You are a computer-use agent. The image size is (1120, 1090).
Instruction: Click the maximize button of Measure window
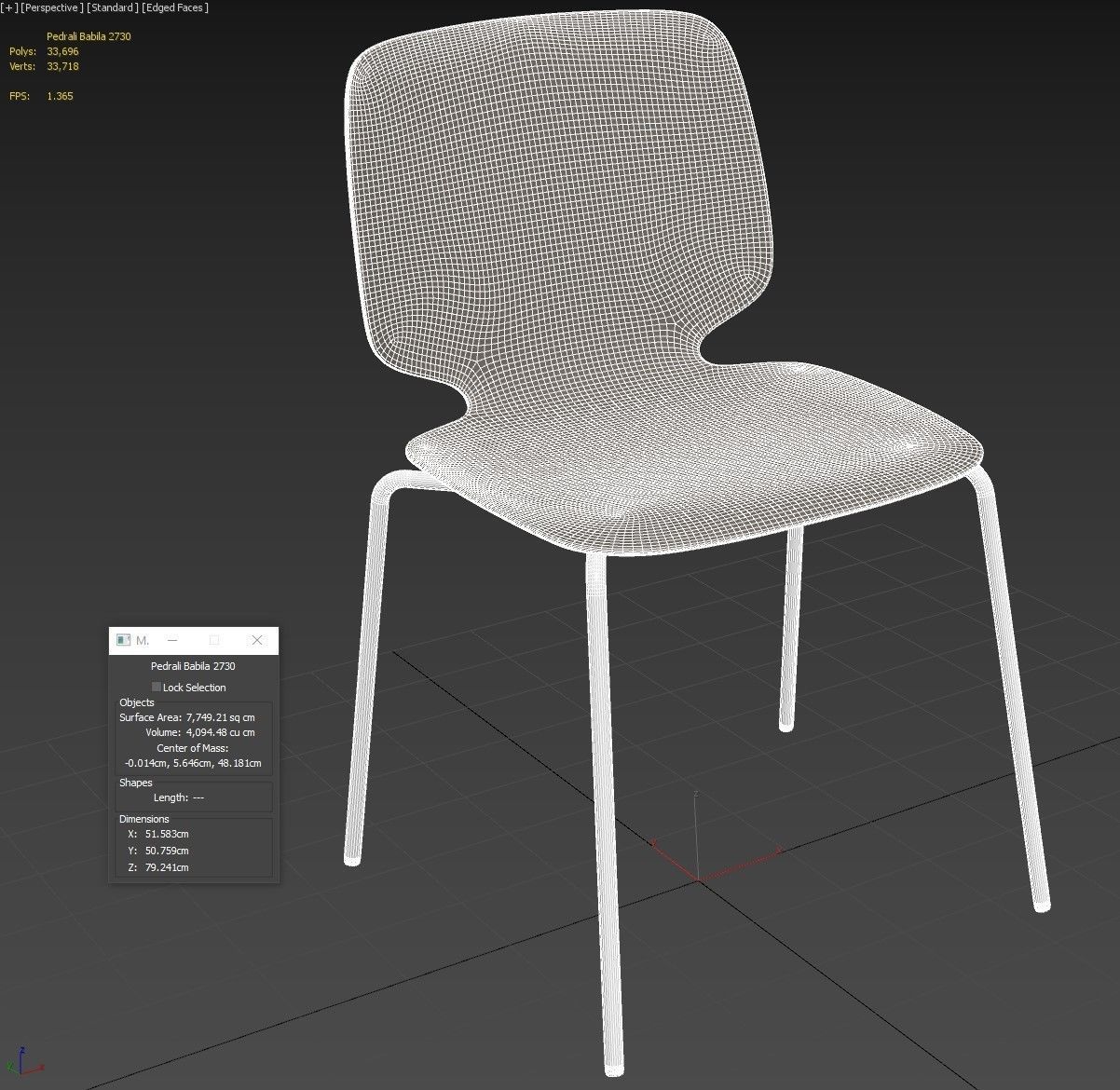pos(214,640)
